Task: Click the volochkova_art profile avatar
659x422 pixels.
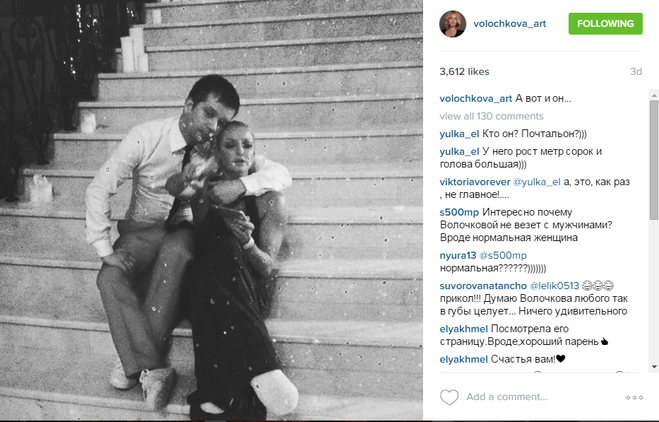Action: tap(453, 24)
